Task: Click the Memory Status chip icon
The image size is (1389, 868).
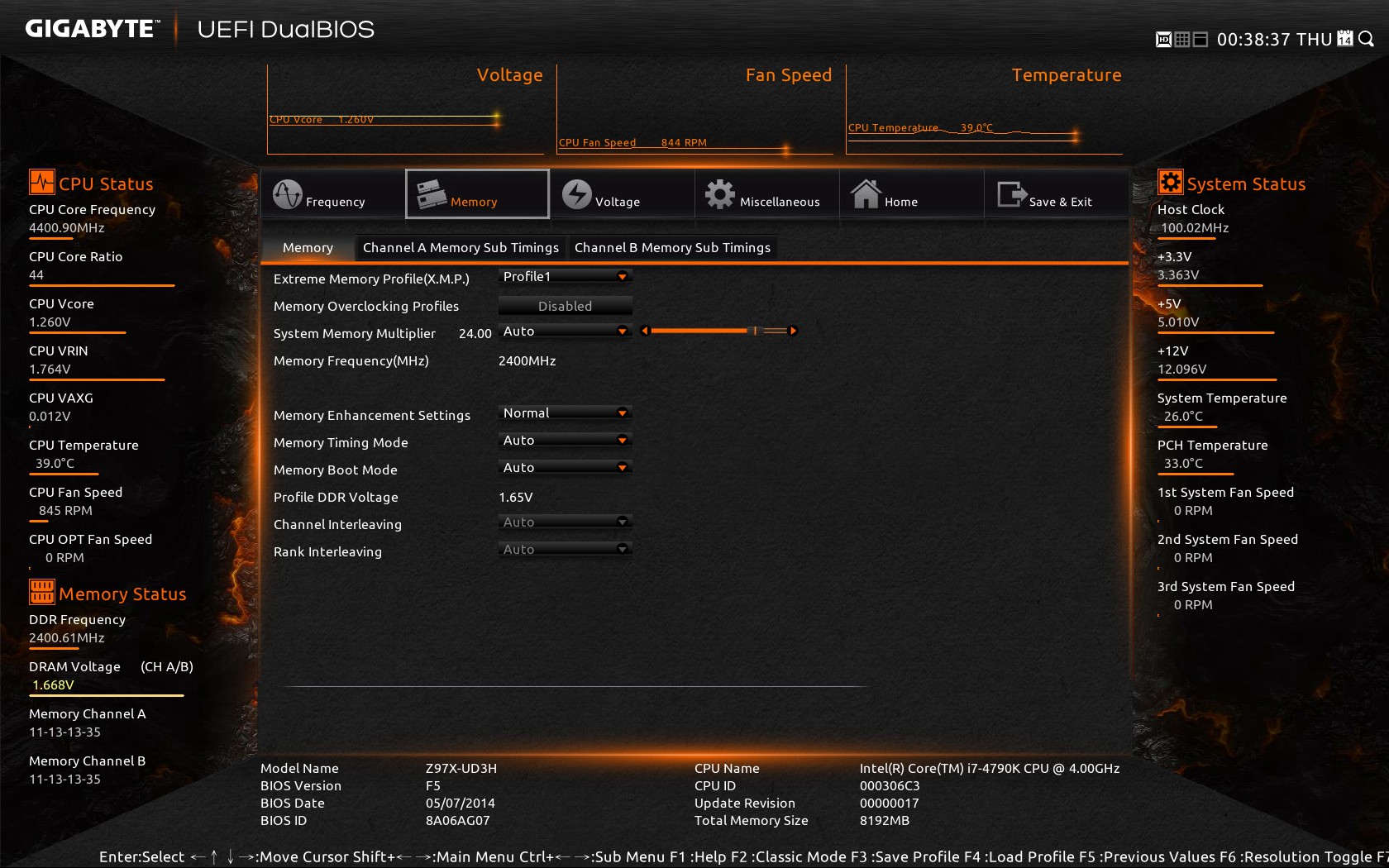Action: [x=41, y=592]
